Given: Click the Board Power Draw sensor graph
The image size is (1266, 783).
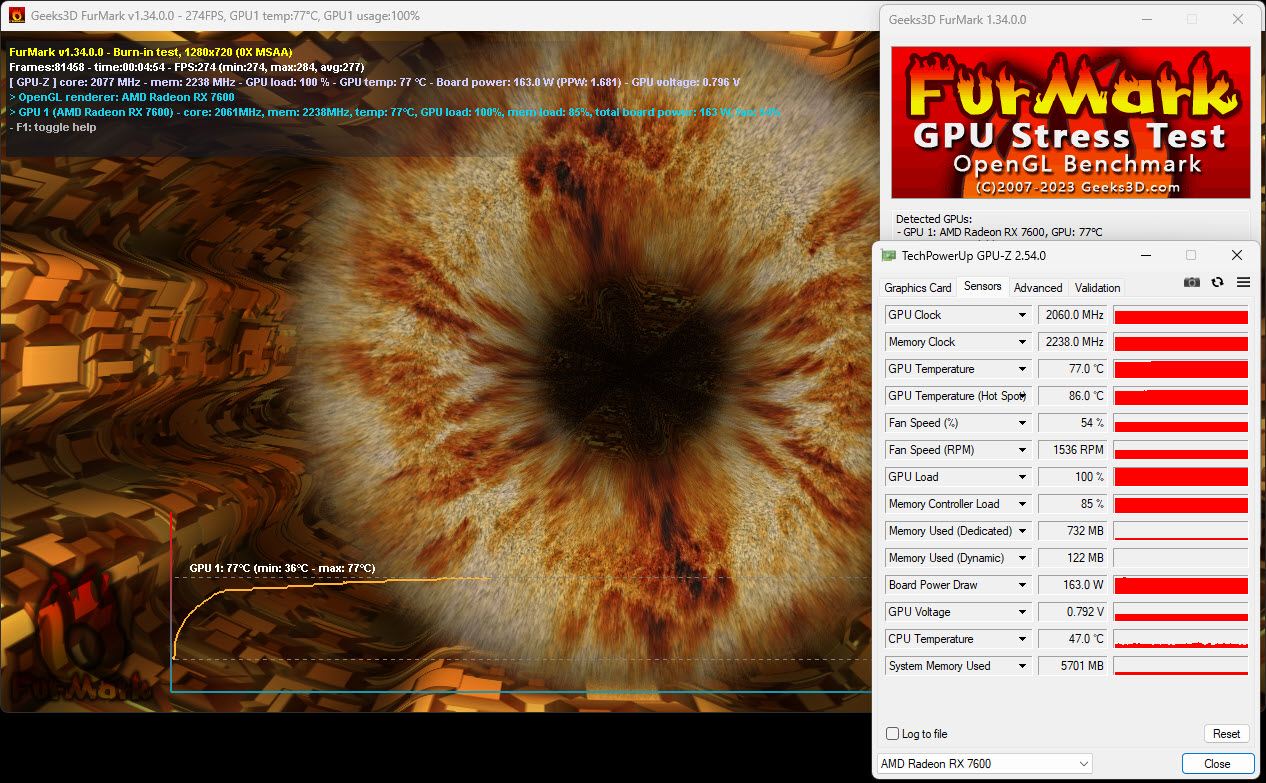Looking at the screenshot, I should click(x=1181, y=585).
